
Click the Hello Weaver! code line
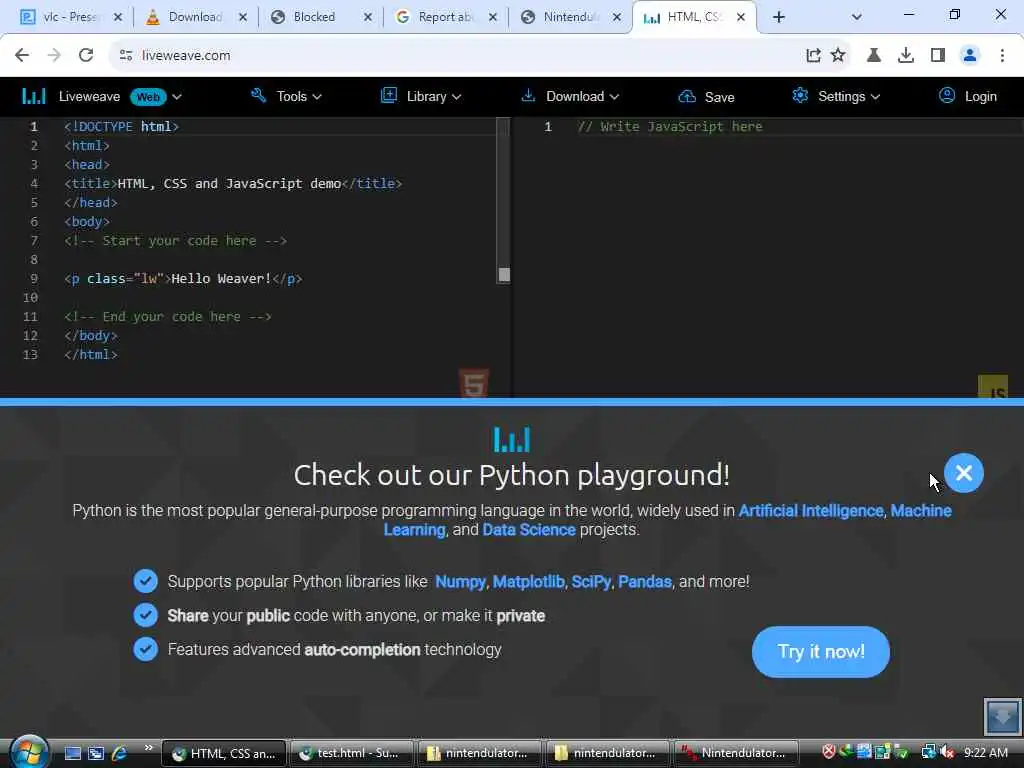183,279
